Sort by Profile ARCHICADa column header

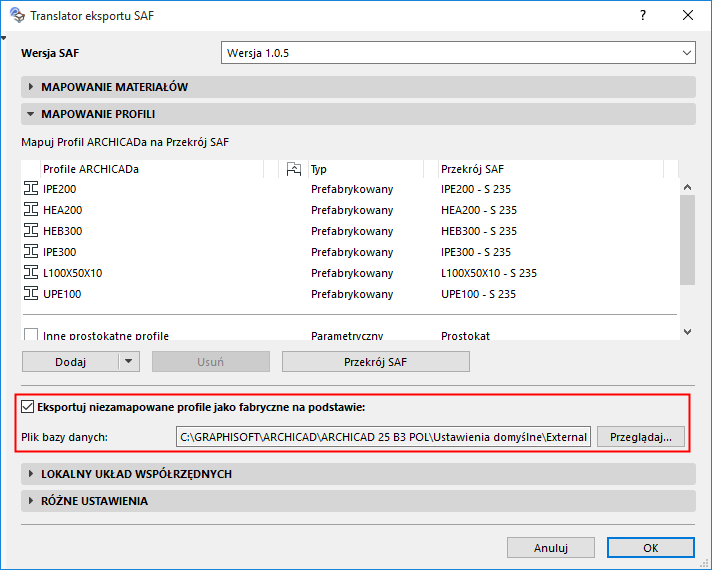click(152, 169)
